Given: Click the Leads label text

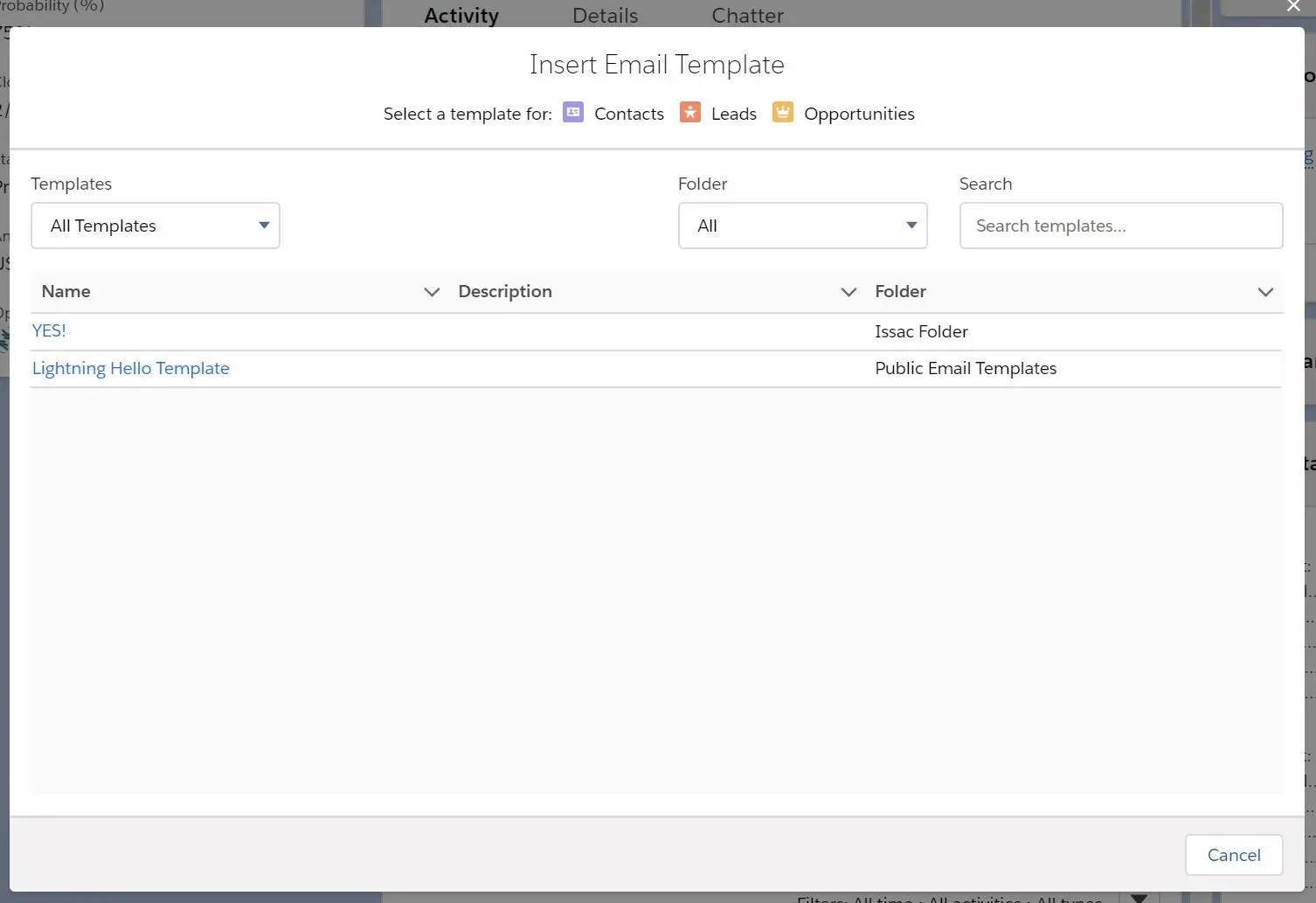Looking at the screenshot, I should click(734, 114).
